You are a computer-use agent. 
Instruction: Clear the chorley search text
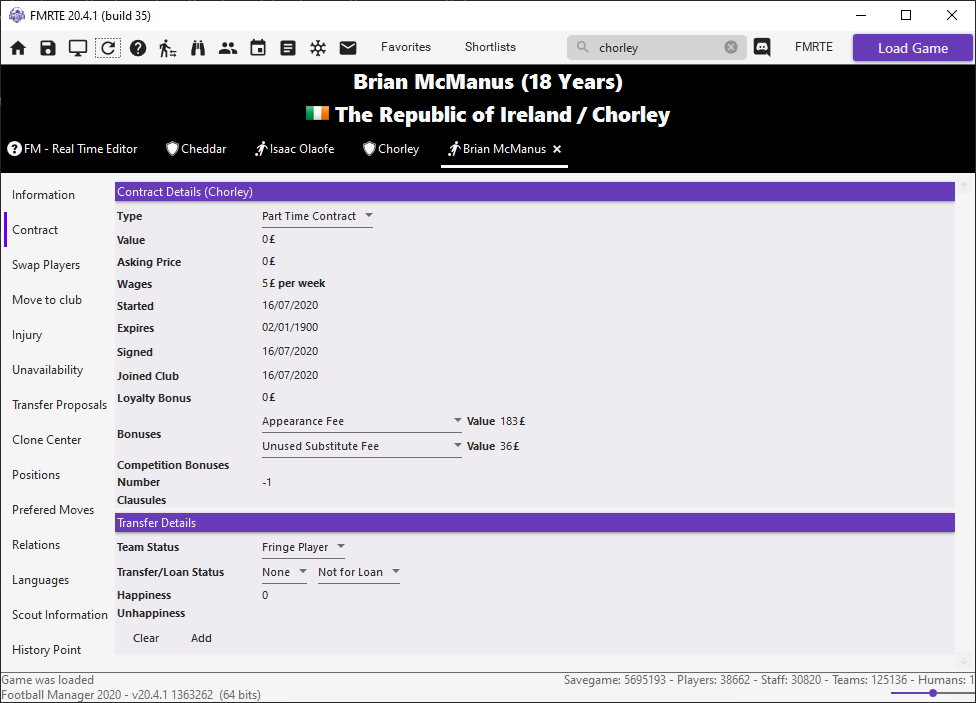(731, 47)
